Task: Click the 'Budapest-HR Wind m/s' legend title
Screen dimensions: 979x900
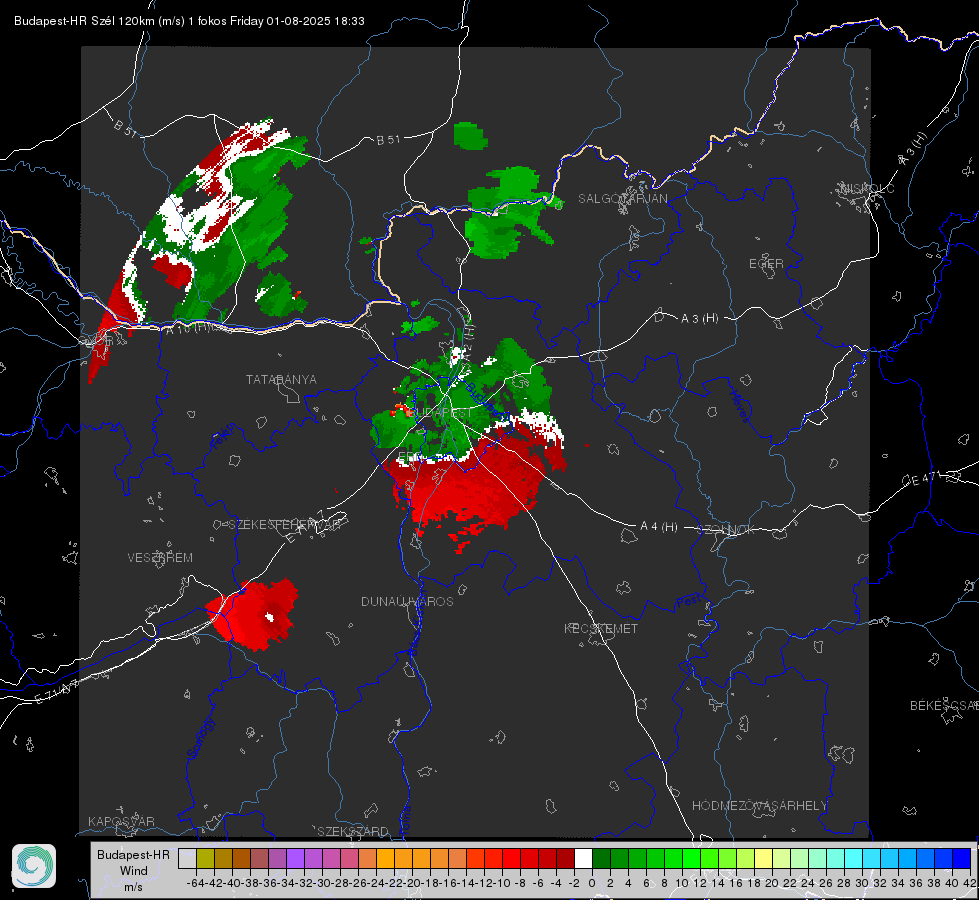Action: [x=133, y=870]
